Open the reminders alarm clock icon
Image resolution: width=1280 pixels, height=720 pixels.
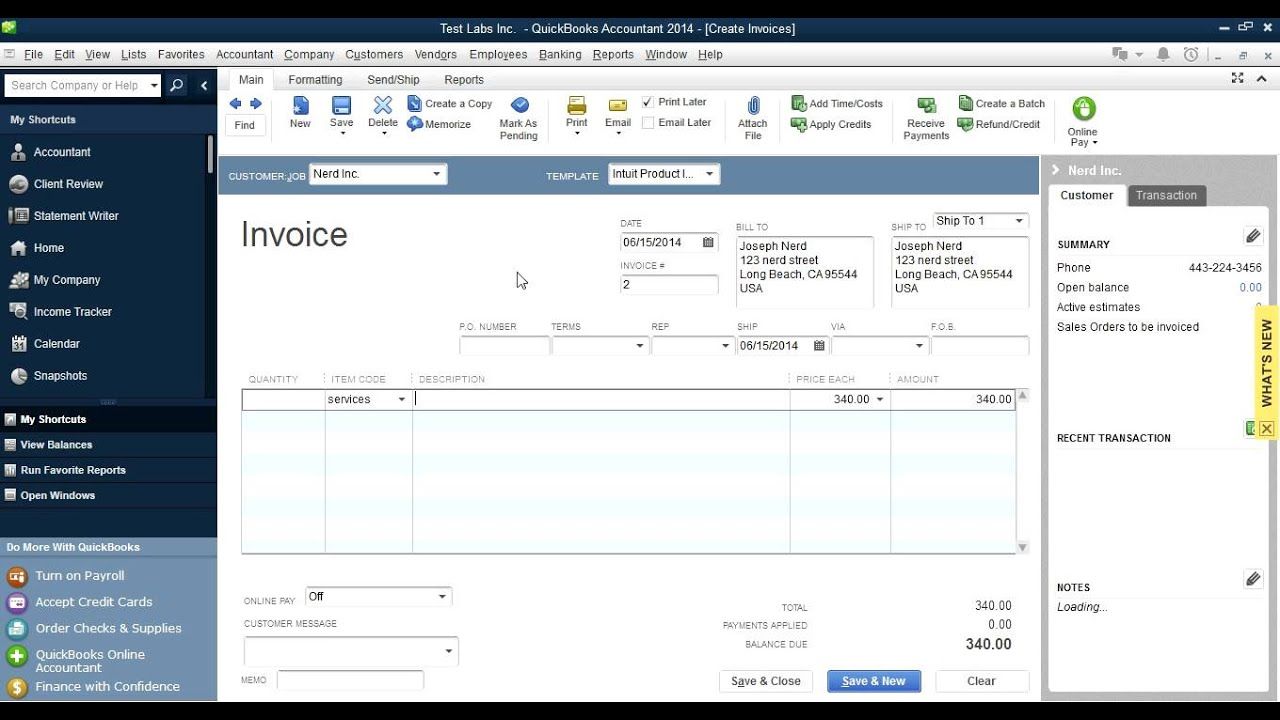1190,55
